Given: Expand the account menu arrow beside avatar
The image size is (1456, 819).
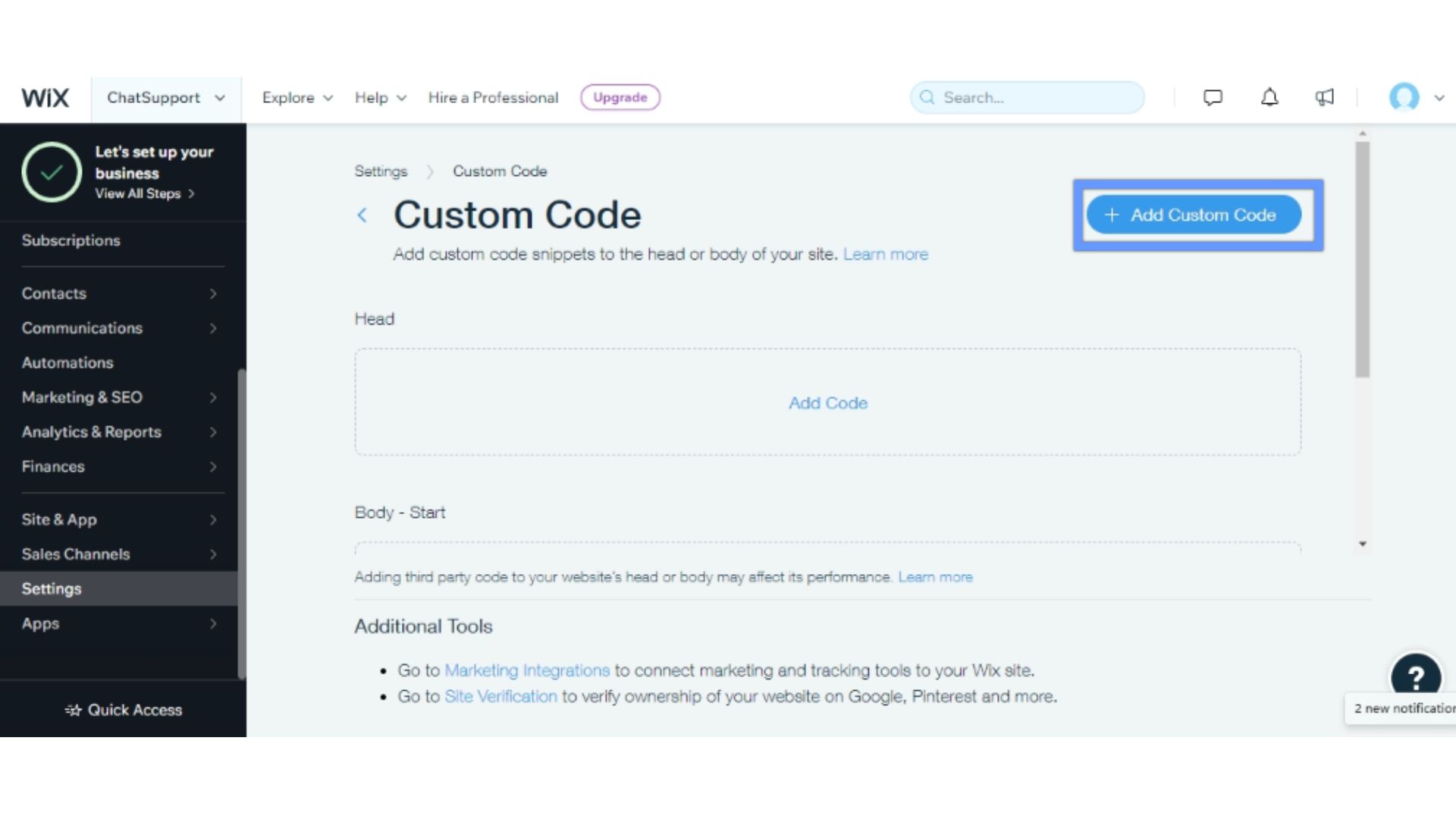Looking at the screenshot, I should coord(1439,98).
